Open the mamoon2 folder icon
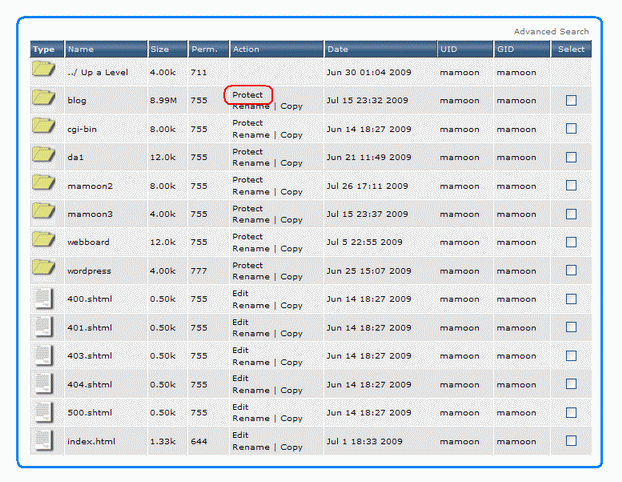The height and width of the screenshot is (482, 622). pyautogui.click(x=43, y=184)
